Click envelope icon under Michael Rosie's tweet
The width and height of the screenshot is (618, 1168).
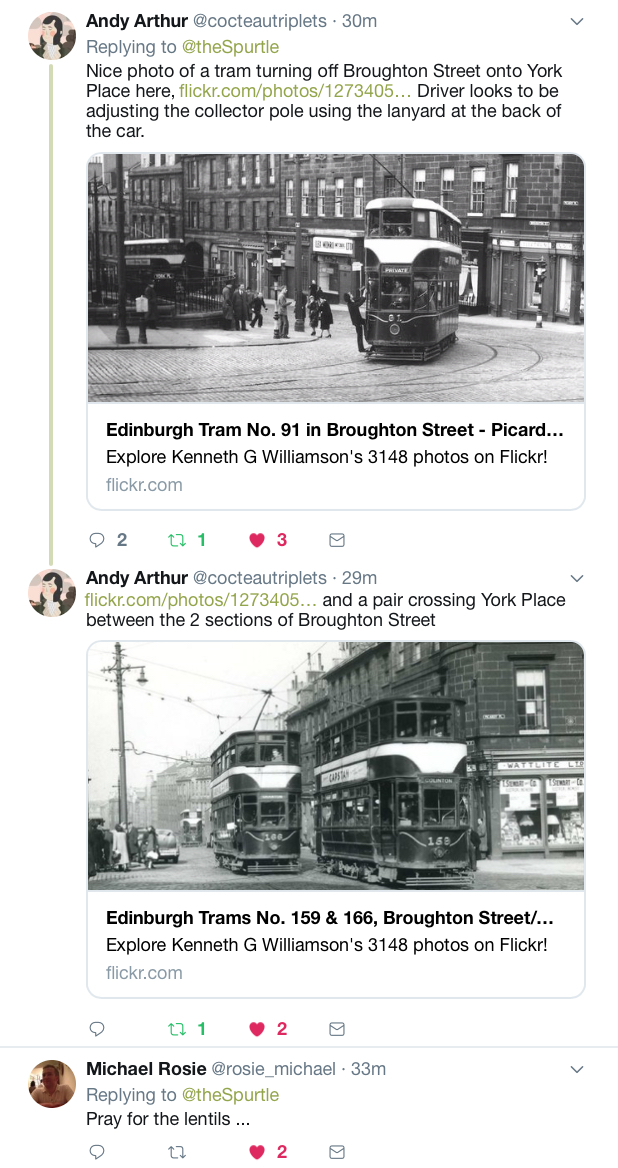click(337, 1152)
